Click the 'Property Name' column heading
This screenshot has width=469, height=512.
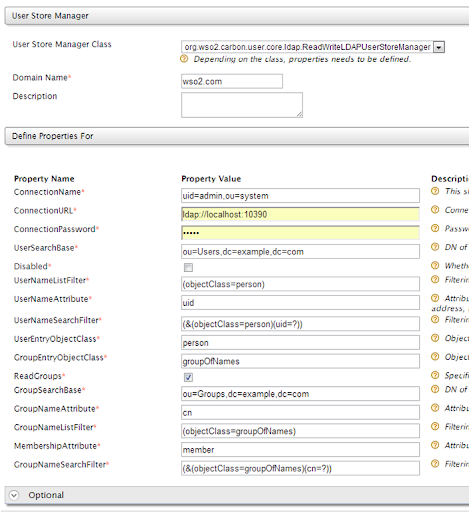point(44,179)
